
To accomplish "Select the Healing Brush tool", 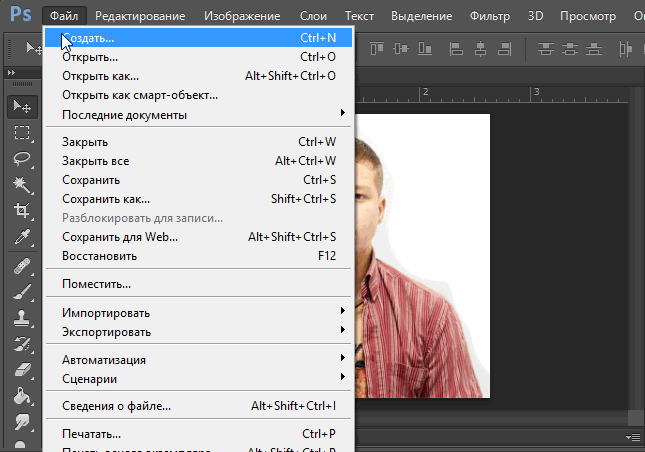I will coord(21,266).
